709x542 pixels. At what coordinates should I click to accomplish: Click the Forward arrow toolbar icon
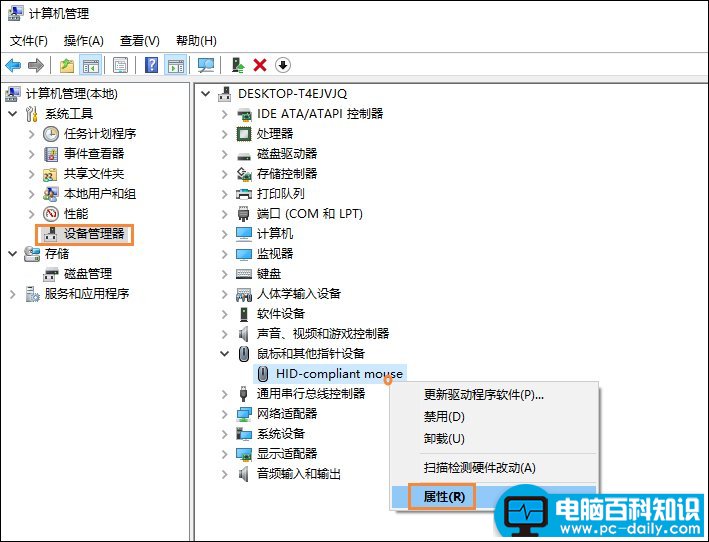pyautogui.click(x=36, y=66)
